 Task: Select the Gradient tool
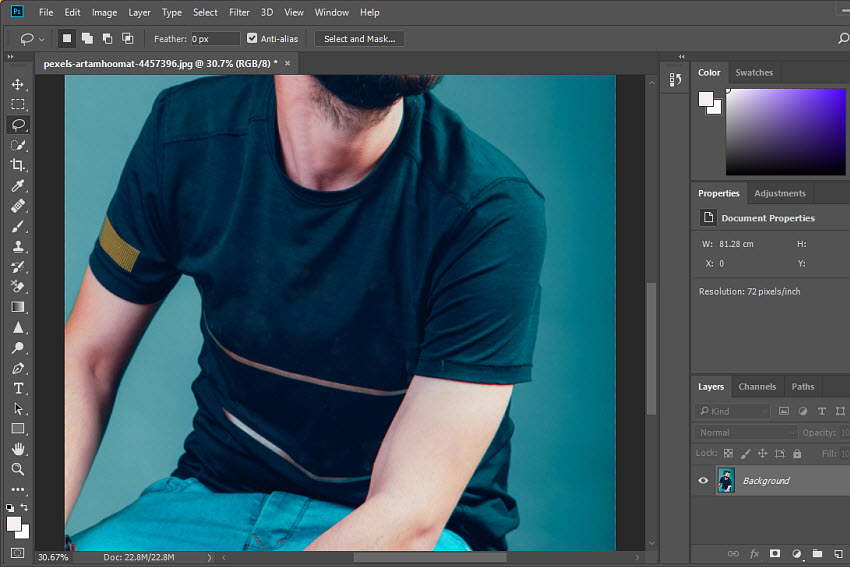pos(18,307)
